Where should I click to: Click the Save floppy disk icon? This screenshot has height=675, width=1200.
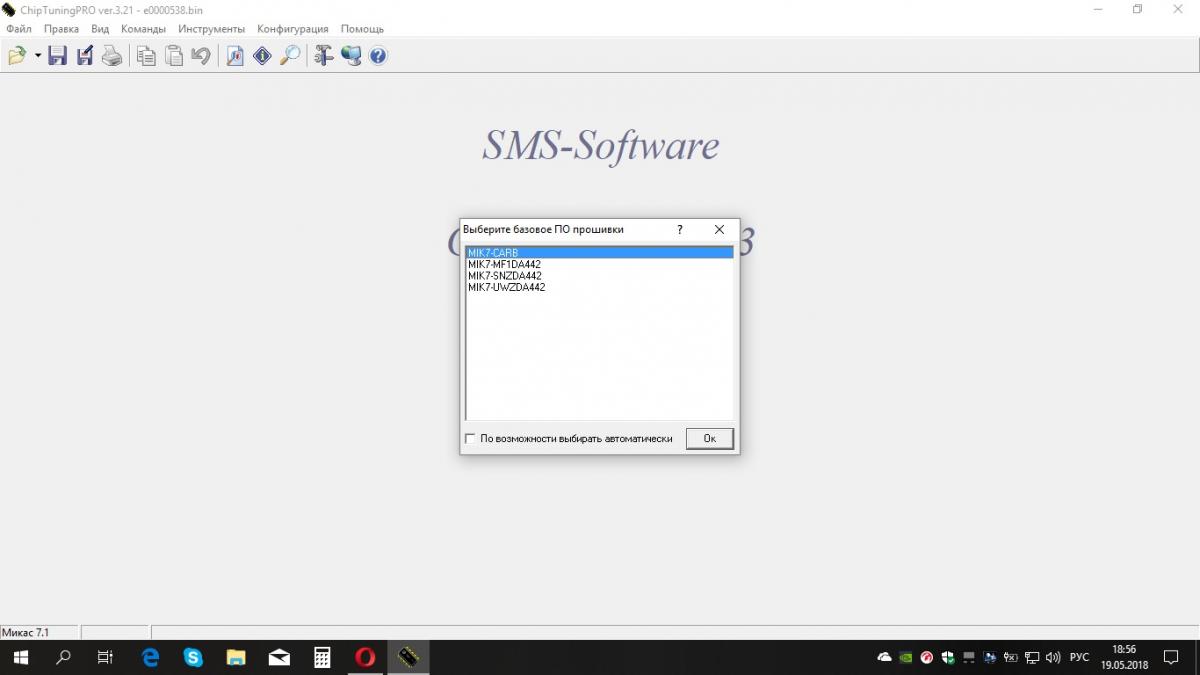(x=57, y=56)
